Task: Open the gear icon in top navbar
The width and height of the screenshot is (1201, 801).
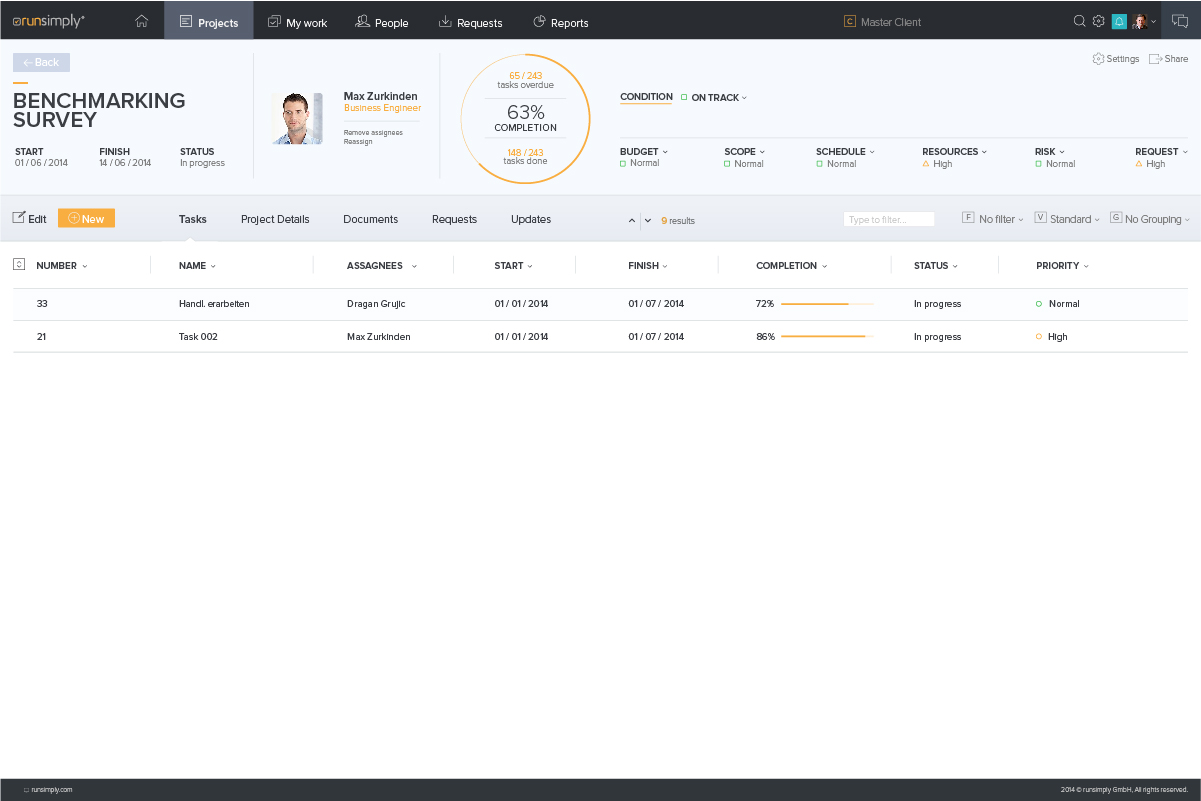Action: [x=1098, y=21]
